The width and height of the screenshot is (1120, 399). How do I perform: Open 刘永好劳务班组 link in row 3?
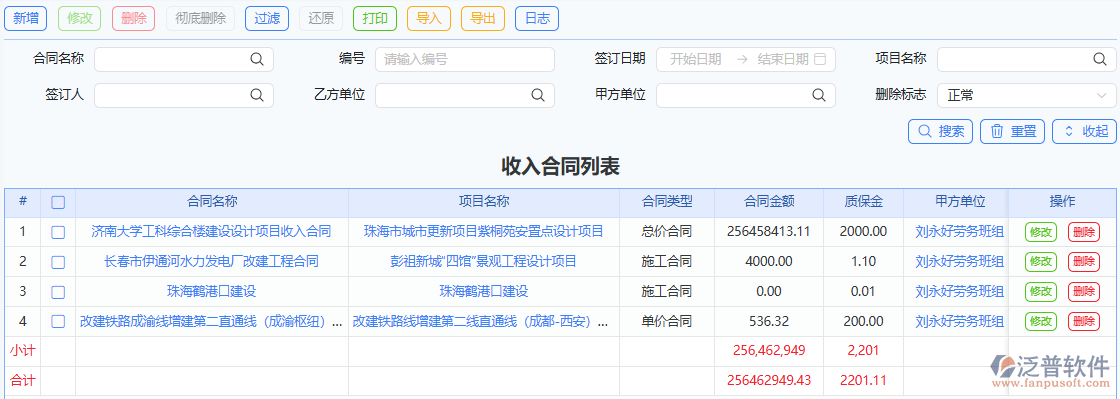(x=960, y=291)
